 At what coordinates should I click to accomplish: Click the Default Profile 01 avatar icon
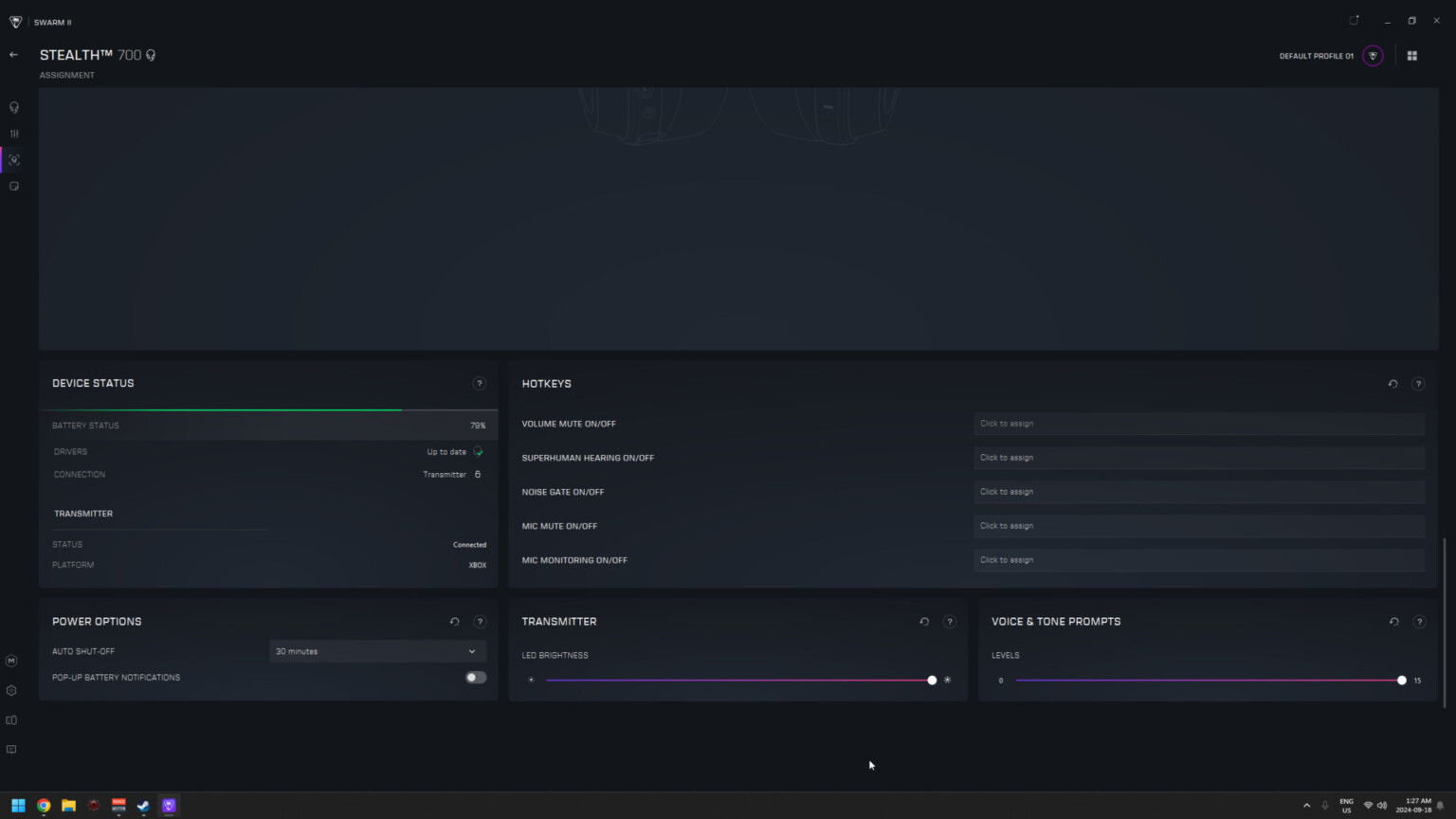point(1372,56)
